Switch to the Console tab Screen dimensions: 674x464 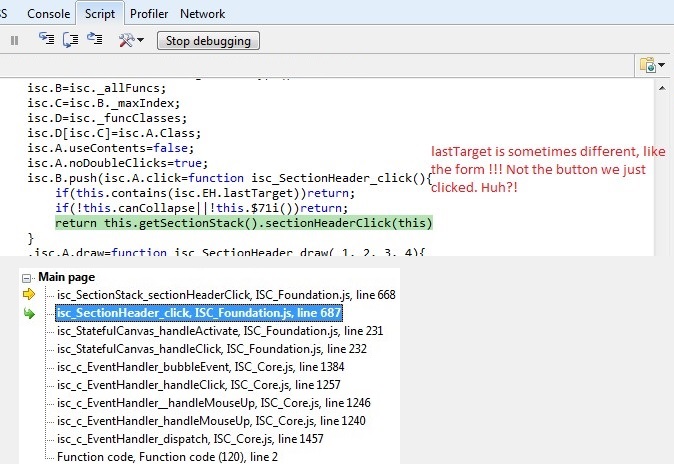(x=48, y=14)
